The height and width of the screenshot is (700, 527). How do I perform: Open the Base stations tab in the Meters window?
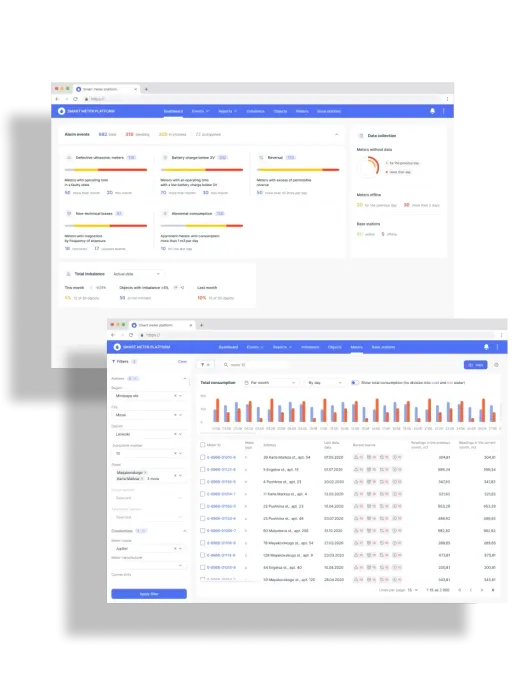point(383,347)
